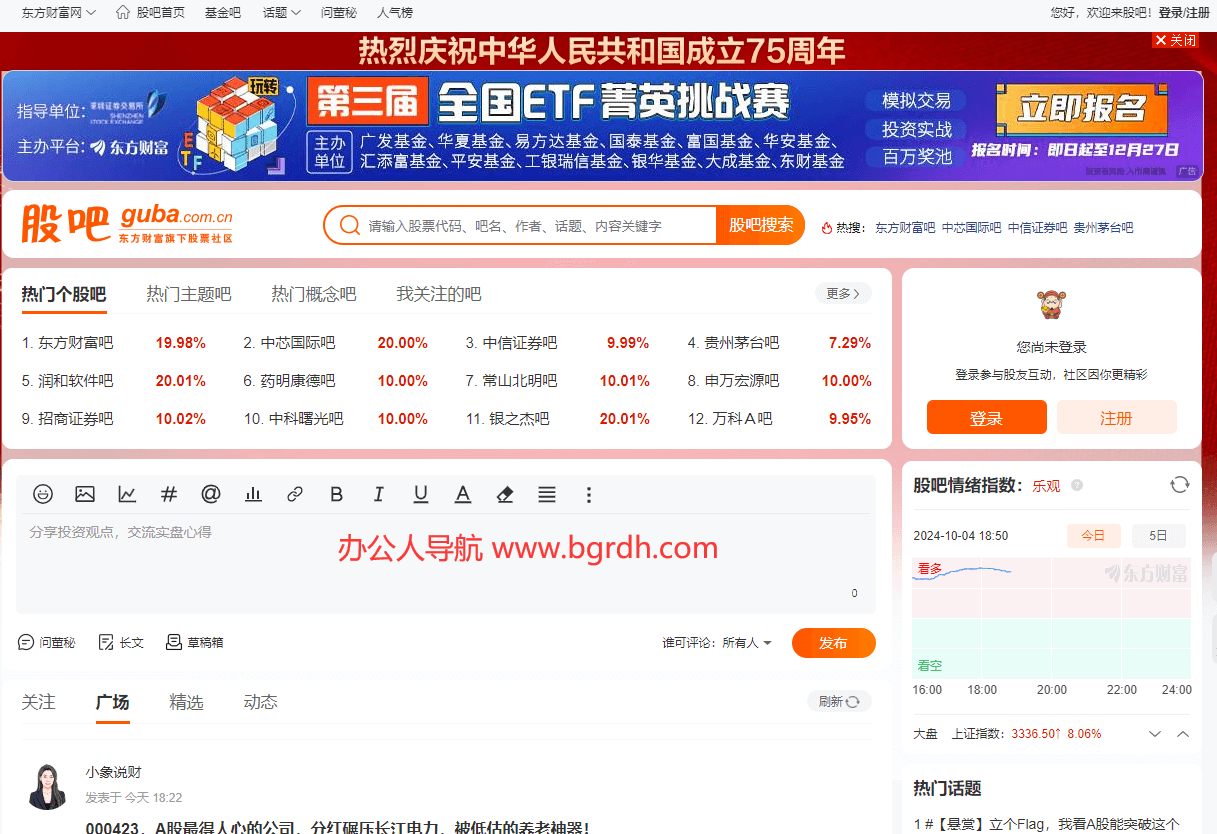Open the emoji picker in the post editor

pyautogui.click(x=43, y=494)
